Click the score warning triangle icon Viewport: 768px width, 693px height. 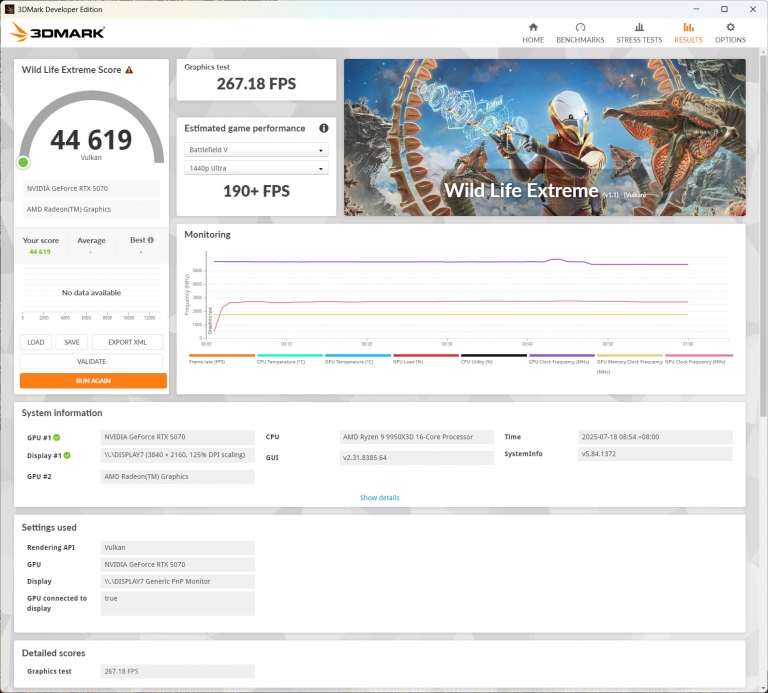point(129,70)
